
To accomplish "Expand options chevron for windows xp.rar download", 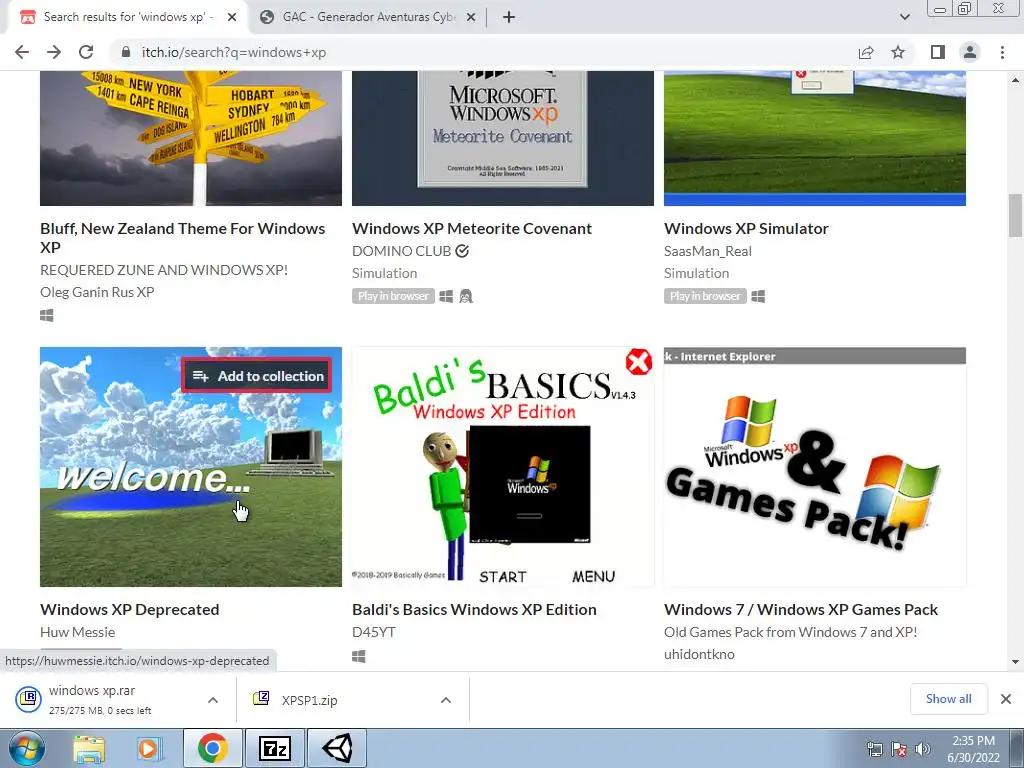I will [213, 700].
